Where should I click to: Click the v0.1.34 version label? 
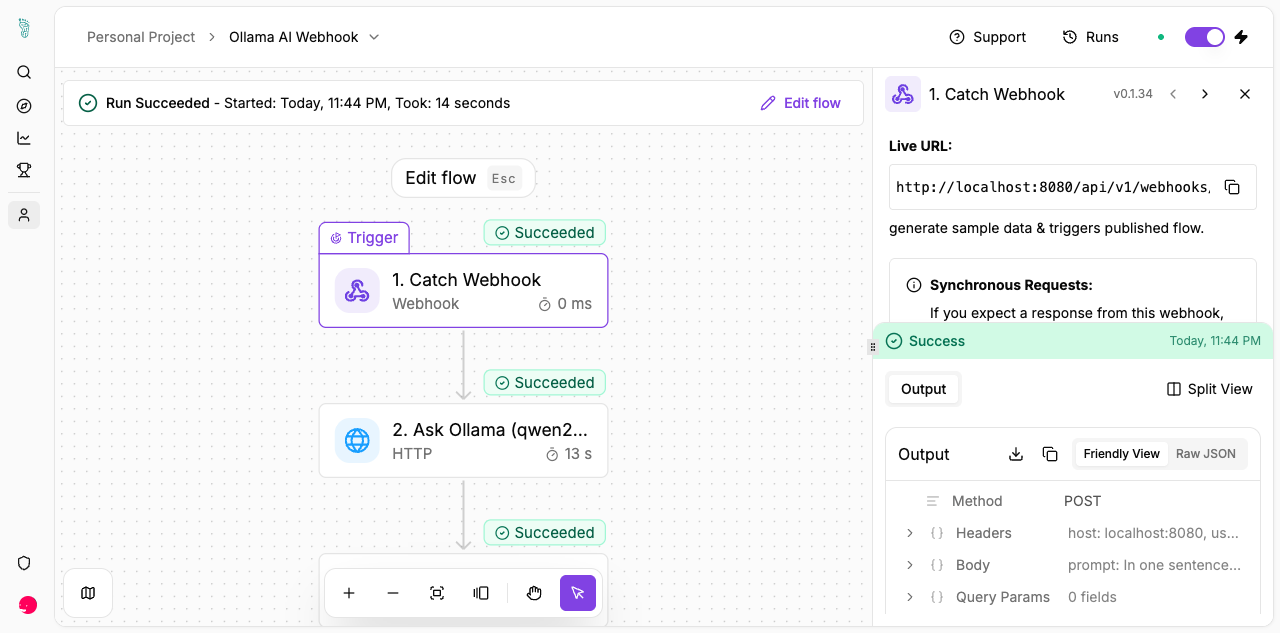[x=1133, y=94]
